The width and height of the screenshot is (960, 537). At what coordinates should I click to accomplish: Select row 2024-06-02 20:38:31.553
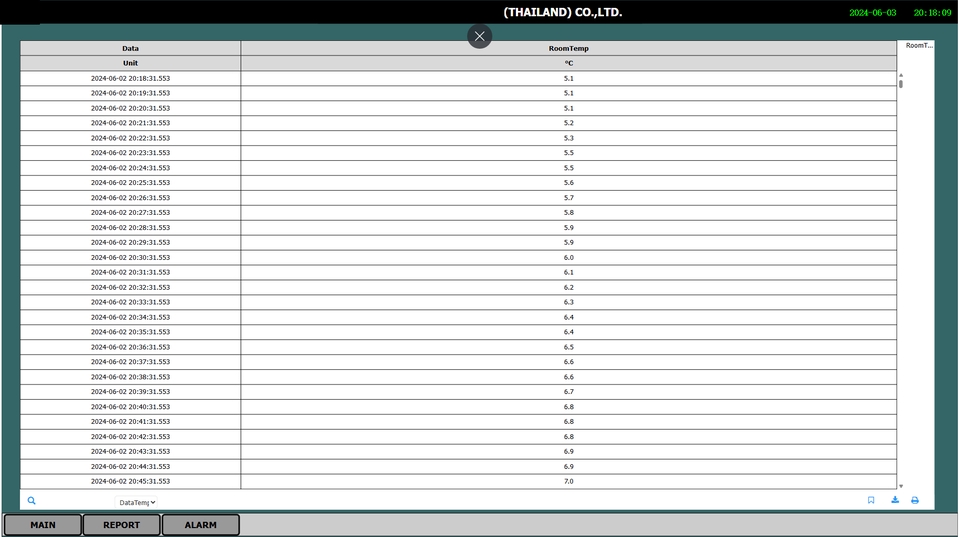(x=459, y=377)
